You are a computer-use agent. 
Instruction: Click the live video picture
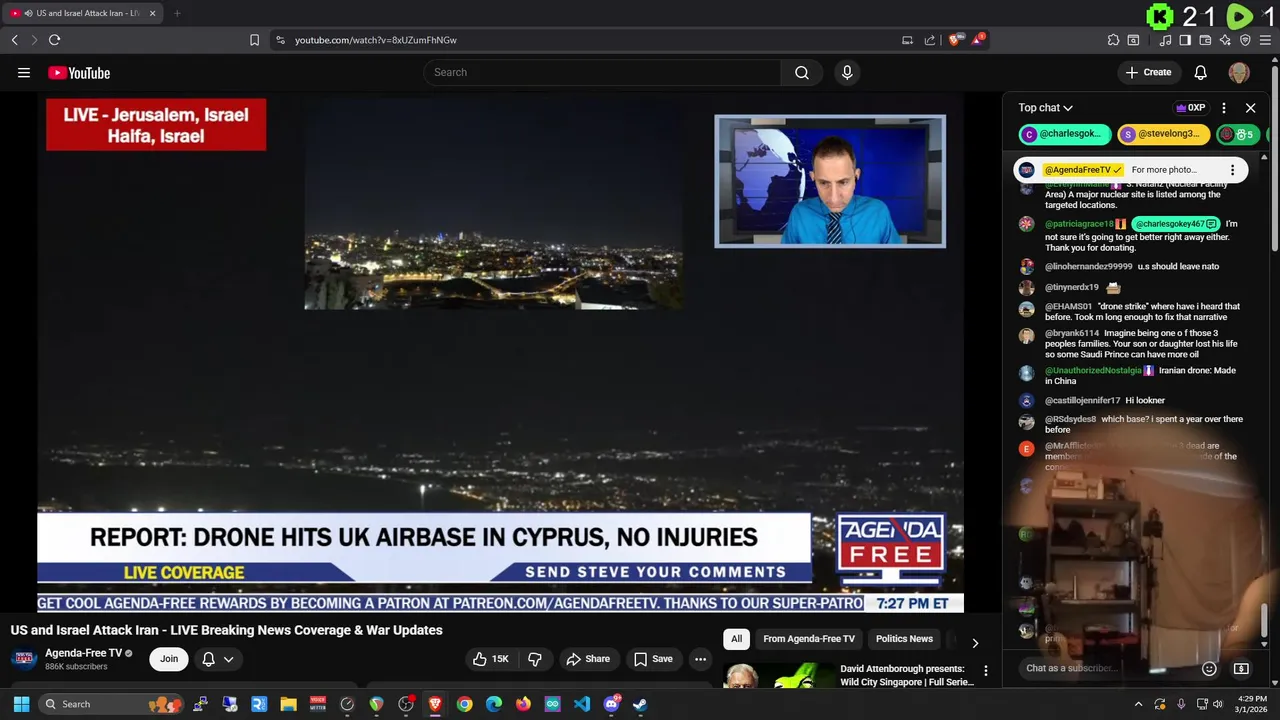500,355
